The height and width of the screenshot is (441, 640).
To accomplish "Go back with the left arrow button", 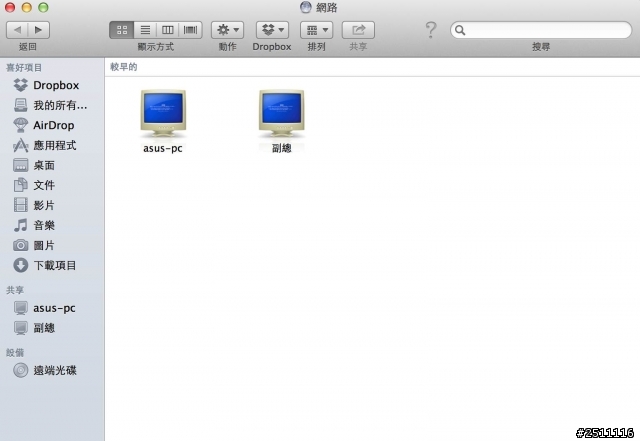I will tap(17, 30).
